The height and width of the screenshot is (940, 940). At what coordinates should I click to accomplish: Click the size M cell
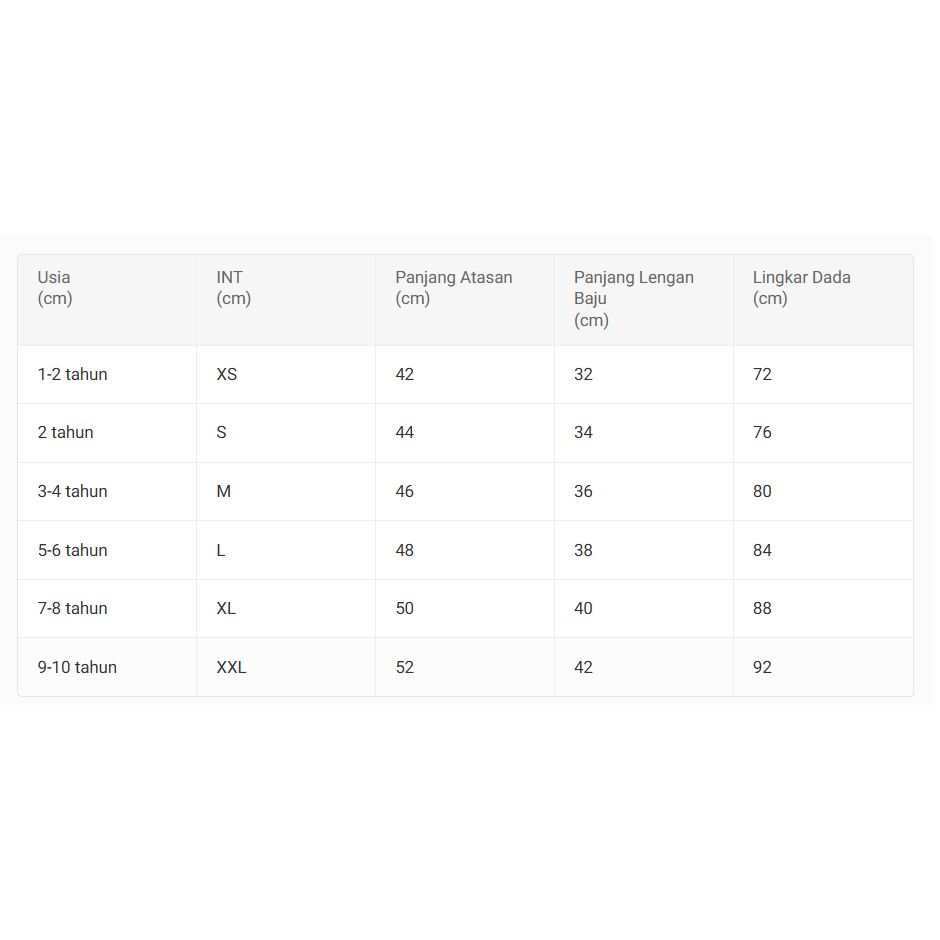[x=224, y=491]
